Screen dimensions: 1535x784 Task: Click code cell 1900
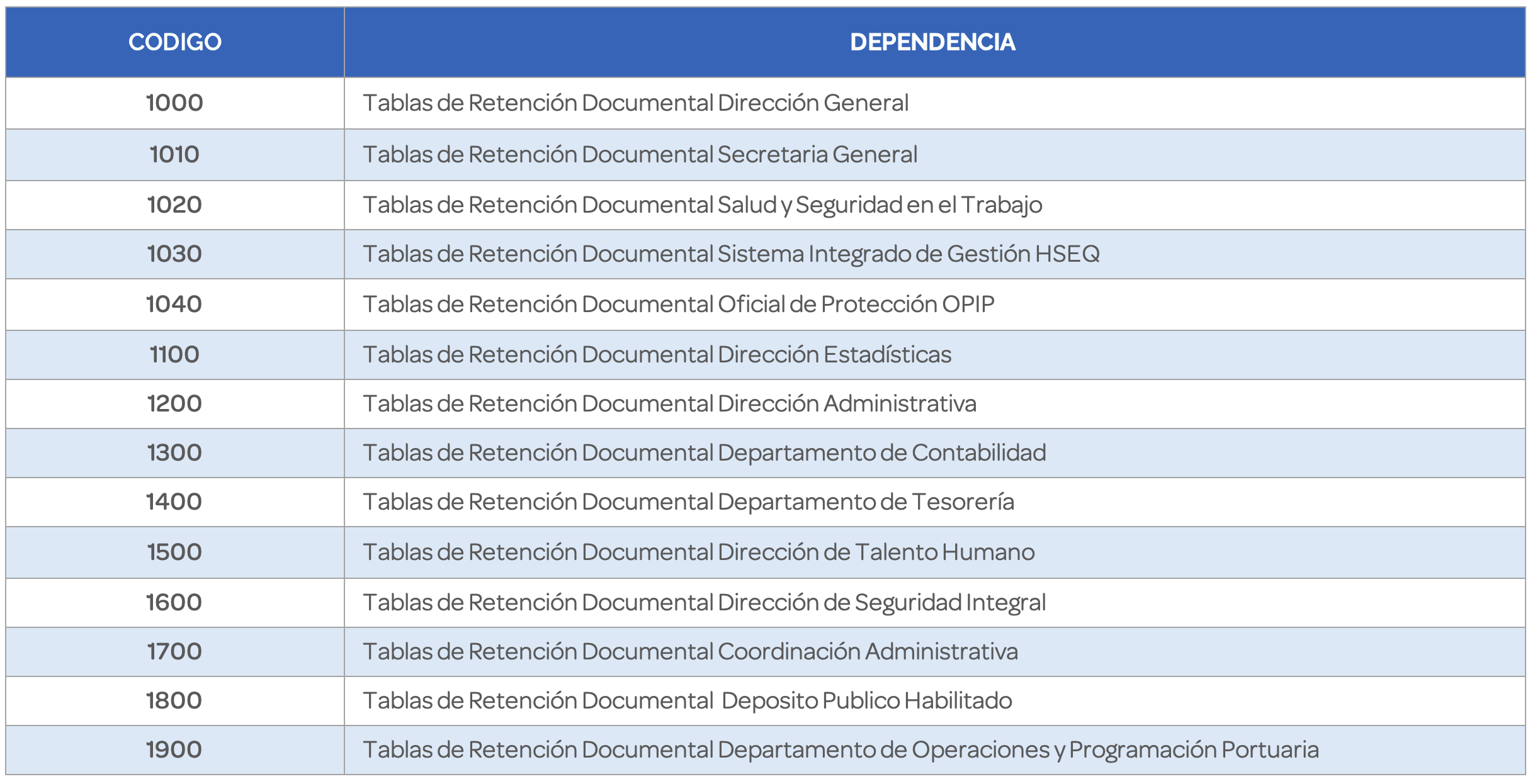click(x=174, y=750)
